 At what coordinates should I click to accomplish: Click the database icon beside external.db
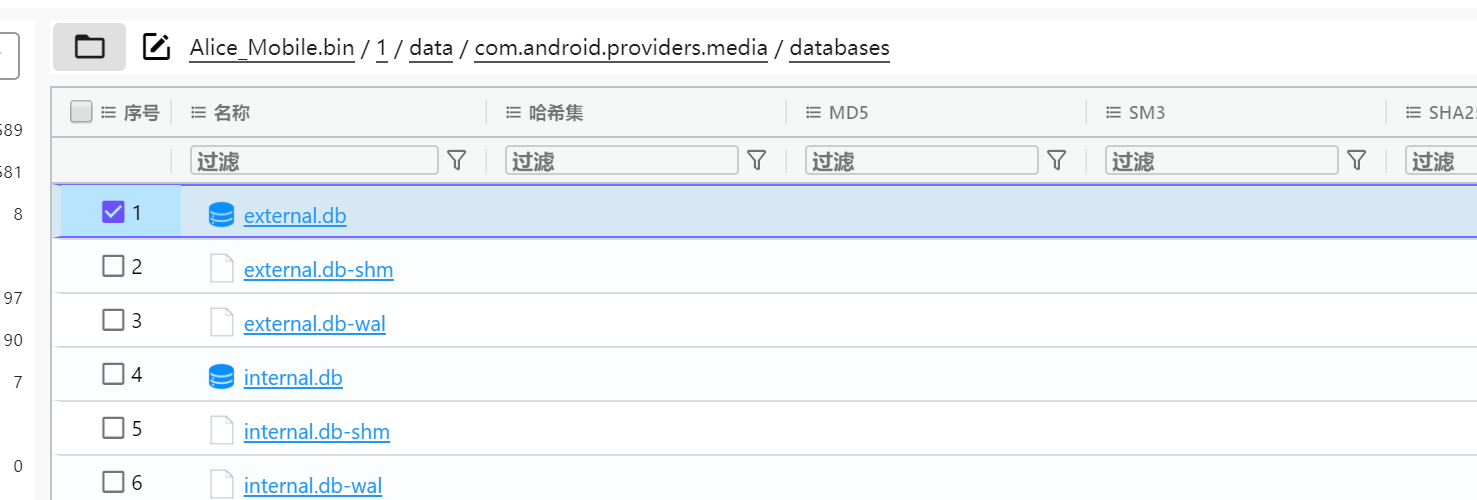point(221,215)
